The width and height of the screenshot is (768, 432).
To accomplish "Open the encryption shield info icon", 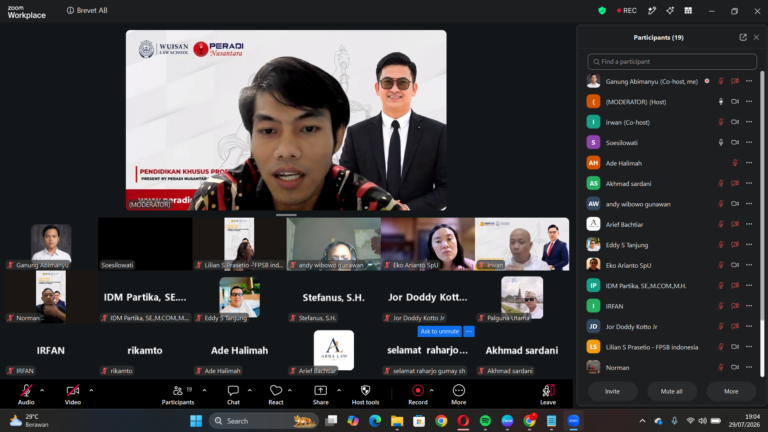I will pos(602,10).
